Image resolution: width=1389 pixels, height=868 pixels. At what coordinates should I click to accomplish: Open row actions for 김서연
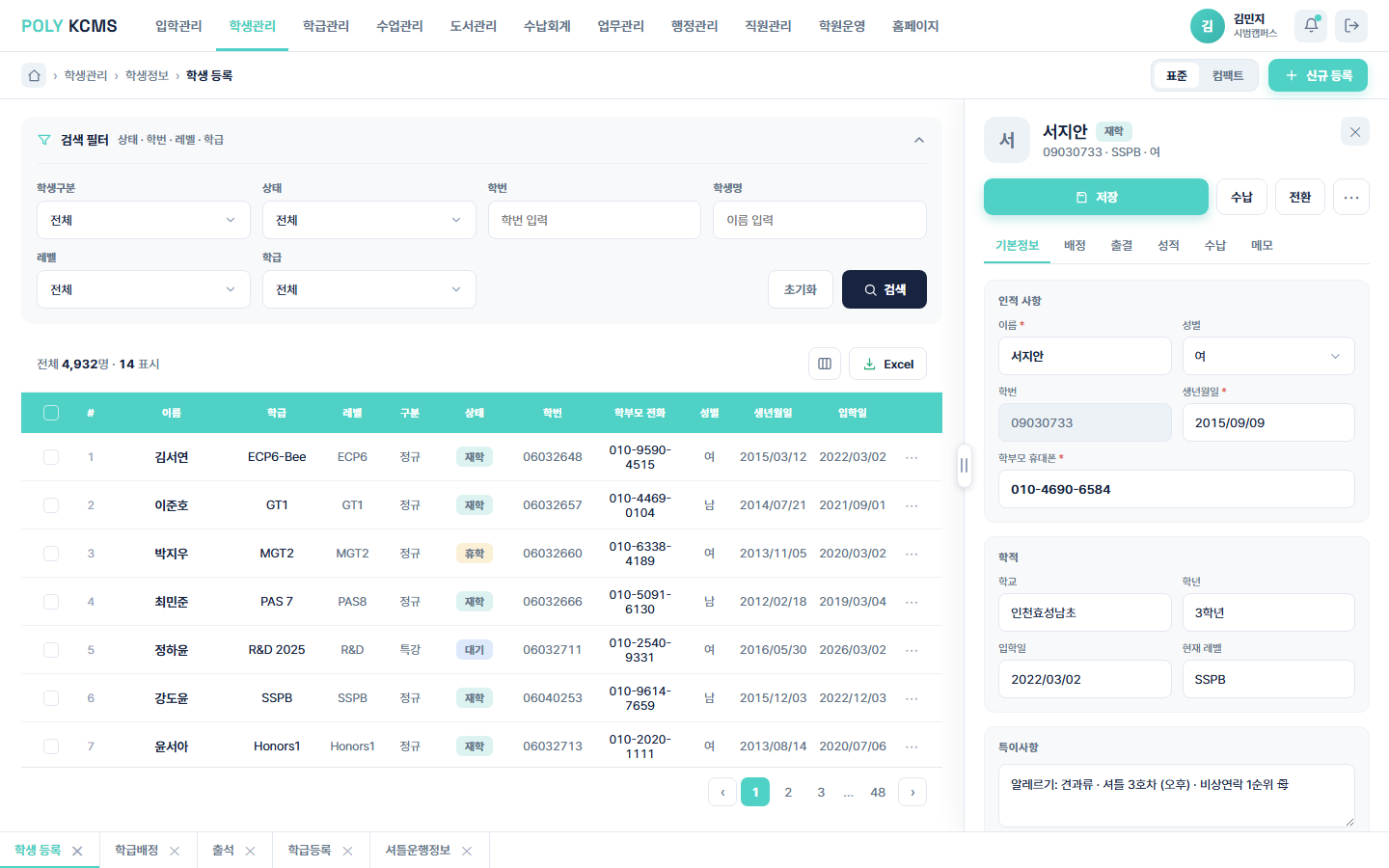click(x=912, y=457)
